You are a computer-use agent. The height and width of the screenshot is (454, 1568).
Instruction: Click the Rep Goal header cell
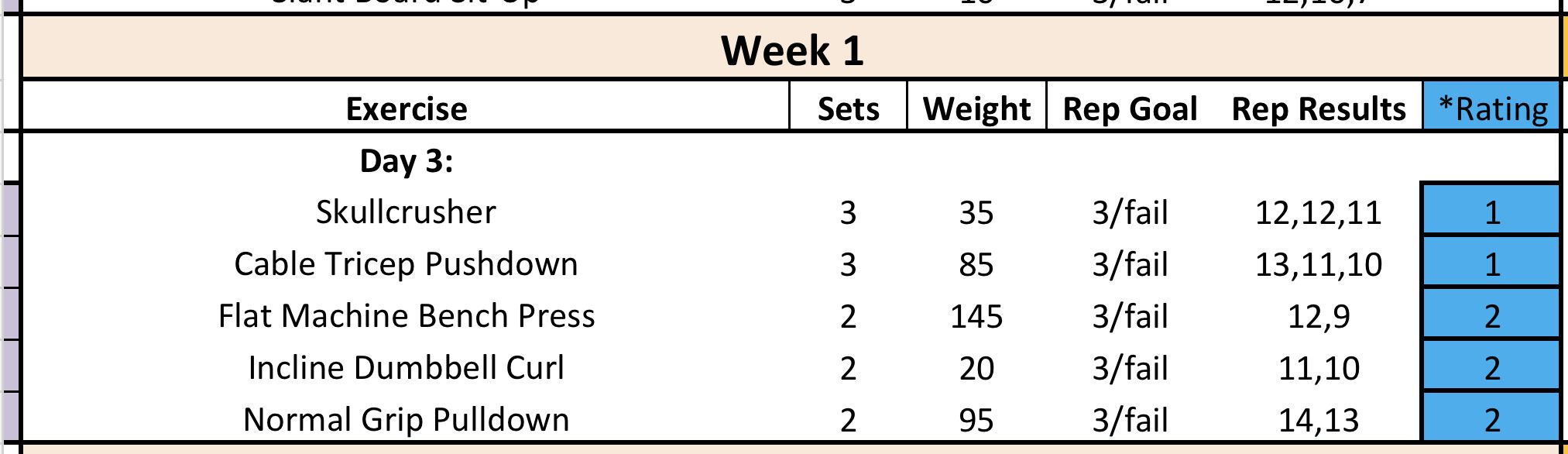point(1130,108)
